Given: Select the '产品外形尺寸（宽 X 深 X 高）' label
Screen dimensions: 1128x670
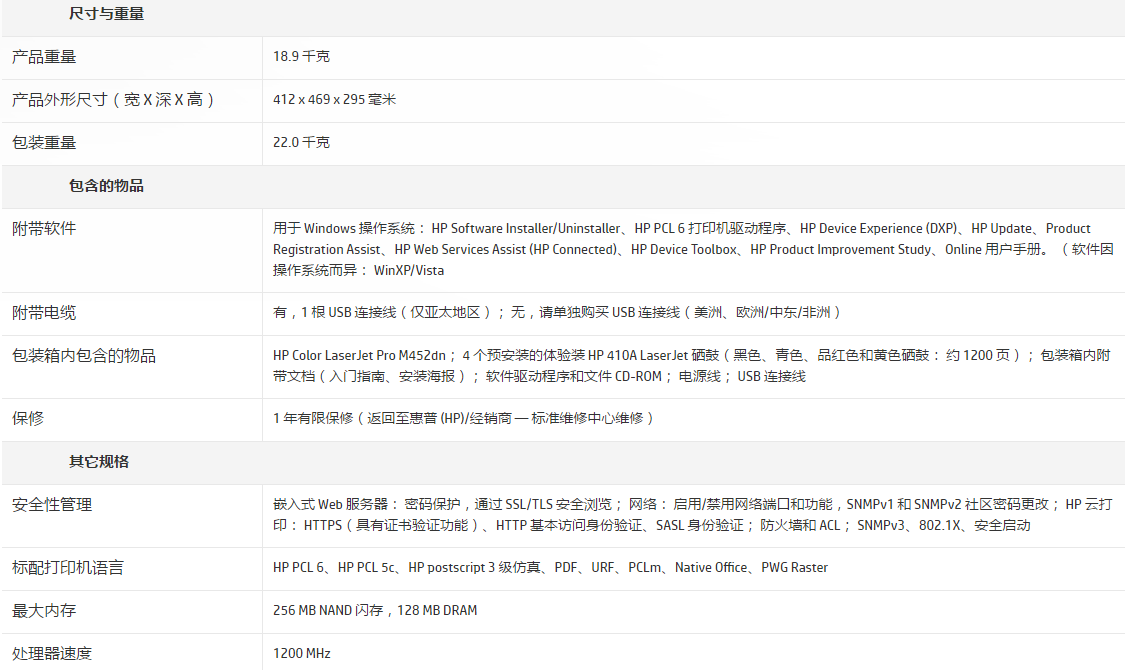Looking at the screenshot, I should pyautogui.click(x=113, y=100).
